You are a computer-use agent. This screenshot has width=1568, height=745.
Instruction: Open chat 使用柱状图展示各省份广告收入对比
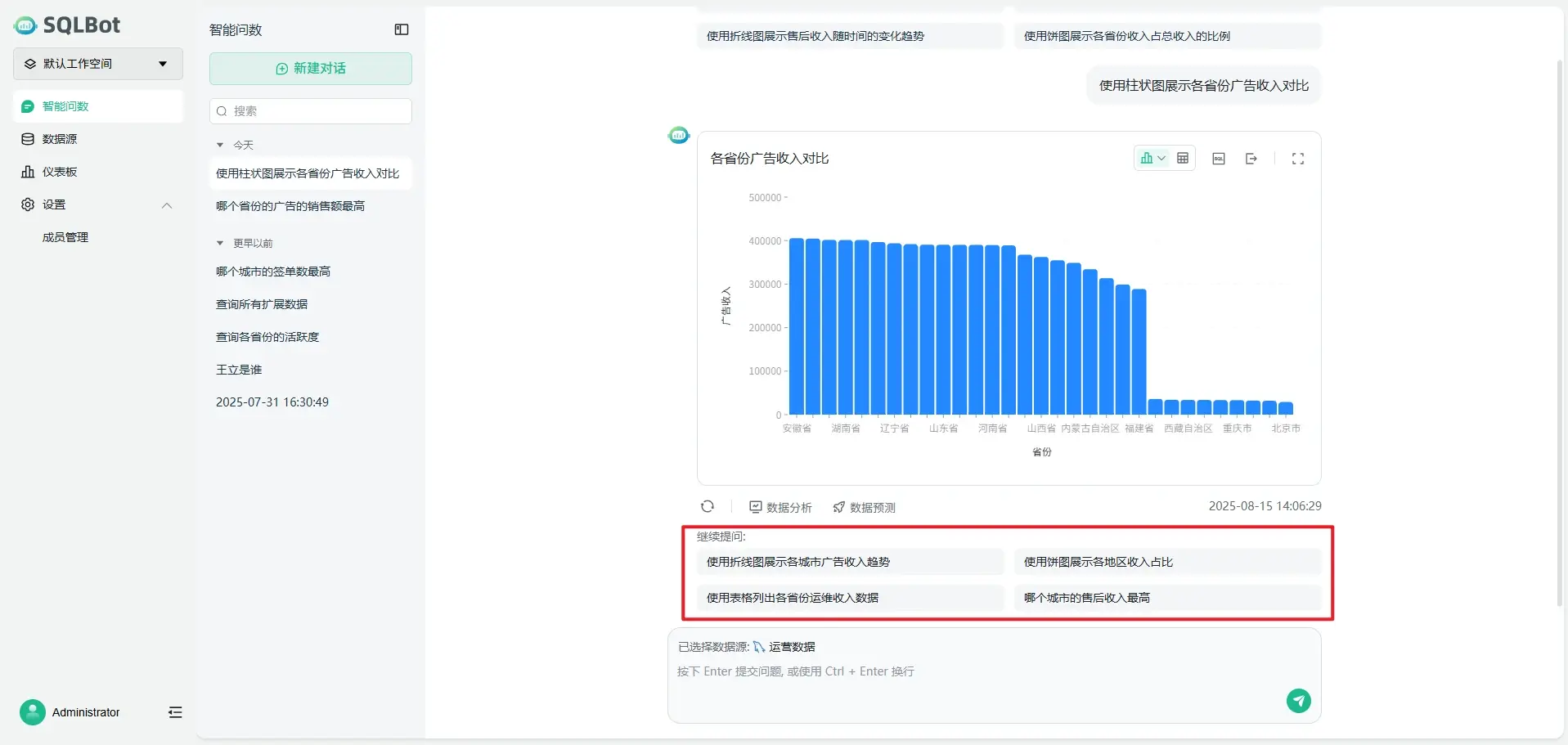pyautogui.click(x=311, y=173)
